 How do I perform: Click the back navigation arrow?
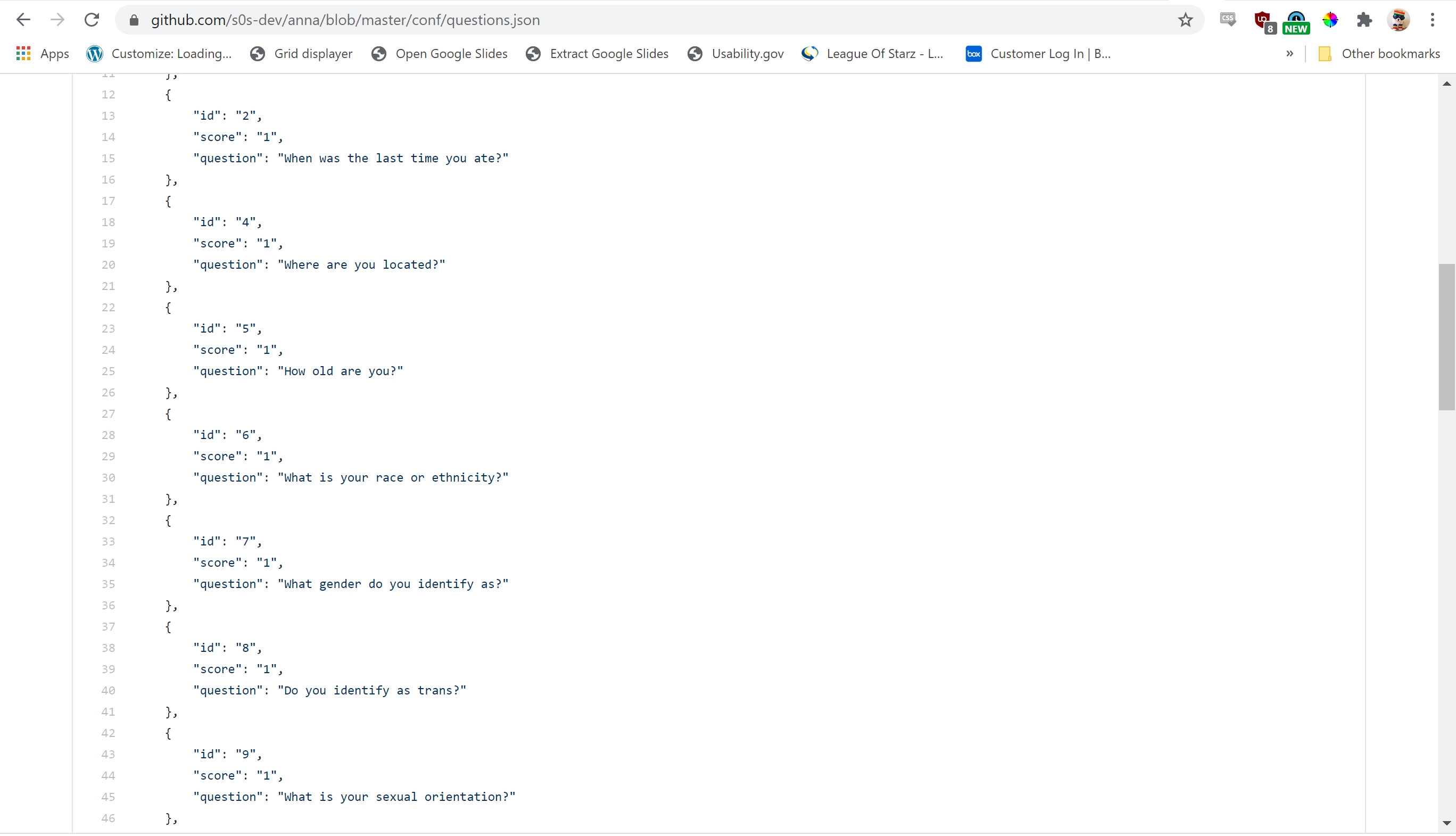(24, 20)
